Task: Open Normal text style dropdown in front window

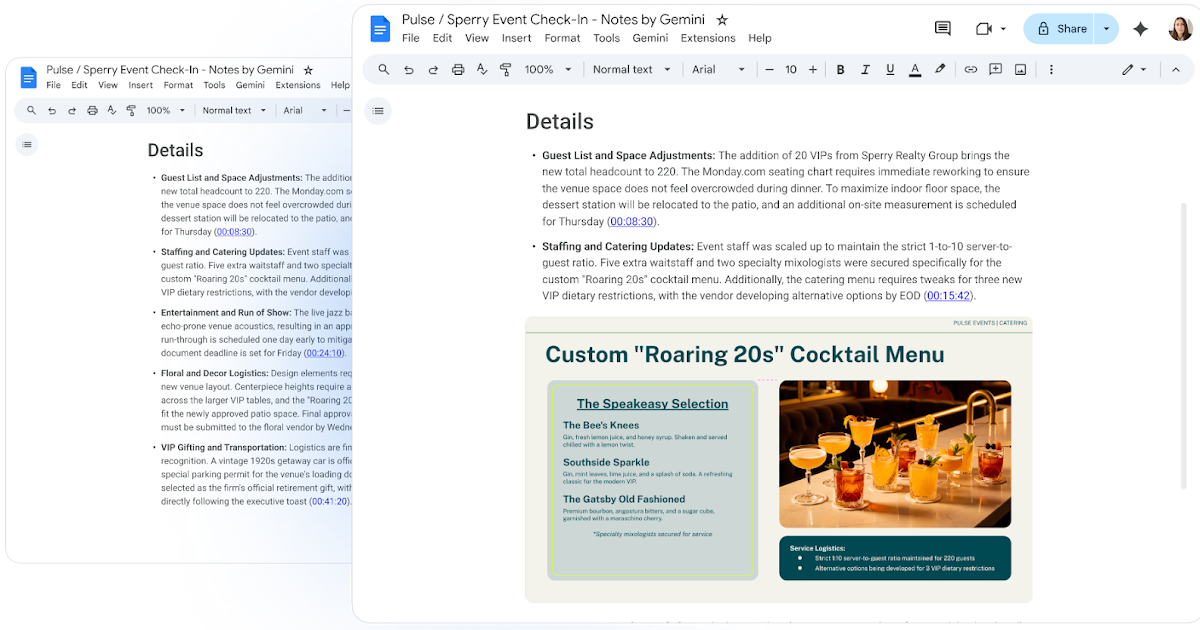Action: (x=630, y=70)
